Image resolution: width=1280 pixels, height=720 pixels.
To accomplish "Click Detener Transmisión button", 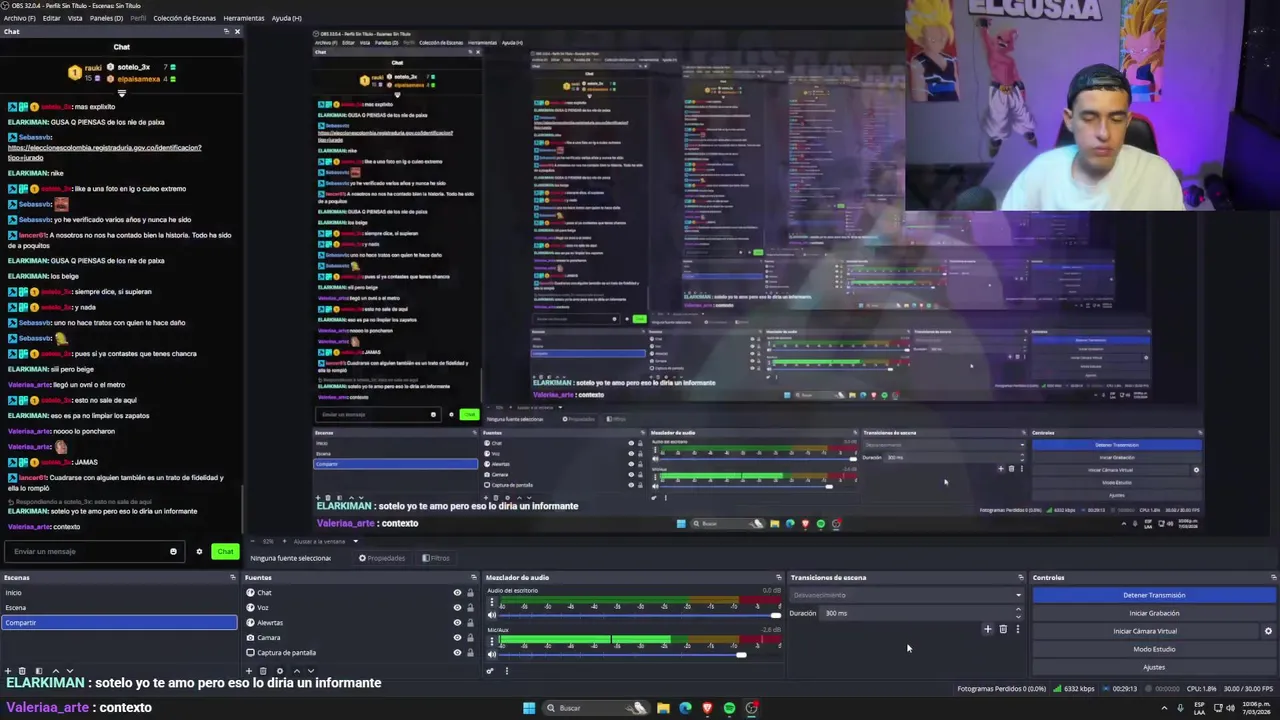I will click(x=1154, y=595).
